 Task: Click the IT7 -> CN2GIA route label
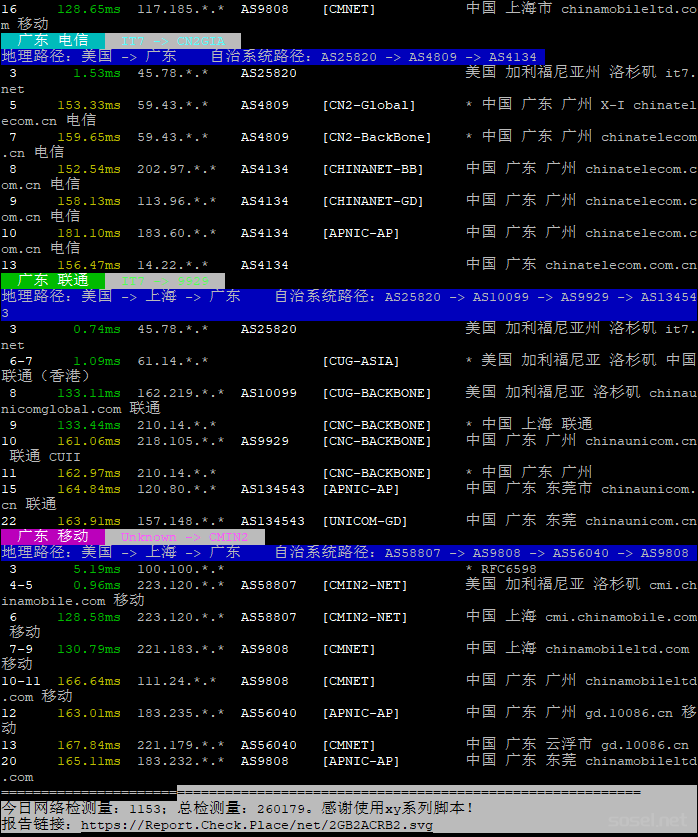click(x=172, y=41)
